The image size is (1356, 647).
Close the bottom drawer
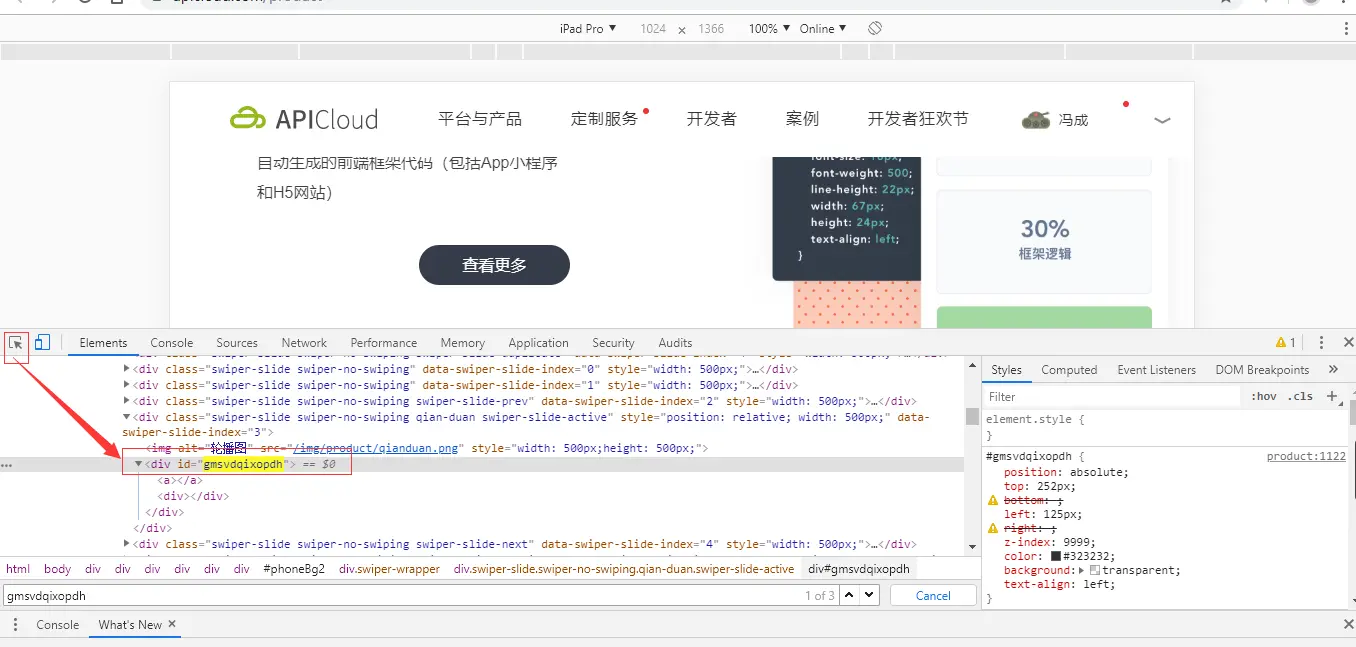coord(1348,624)
